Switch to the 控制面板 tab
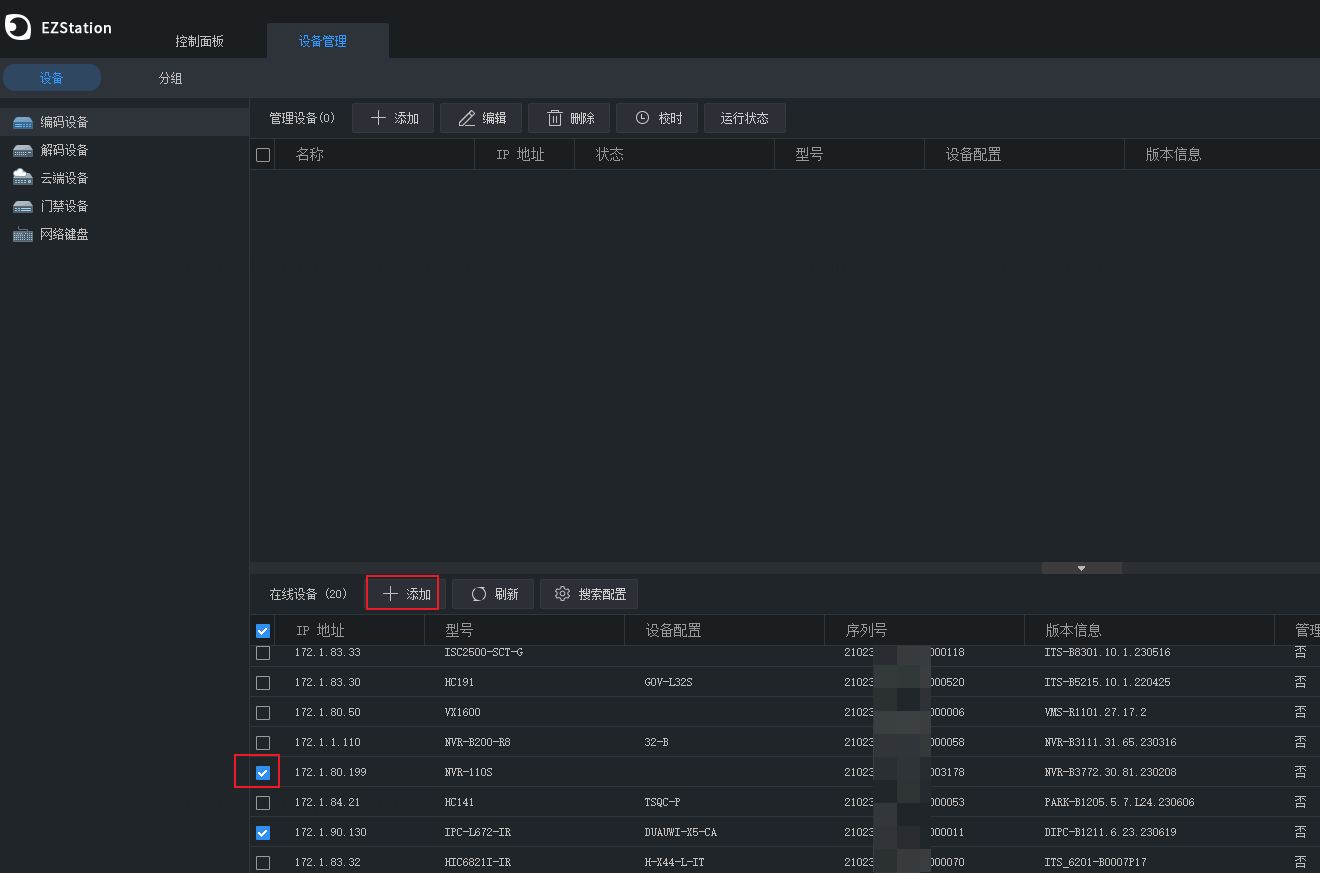1320x873 pixels. tap(200, 41)
